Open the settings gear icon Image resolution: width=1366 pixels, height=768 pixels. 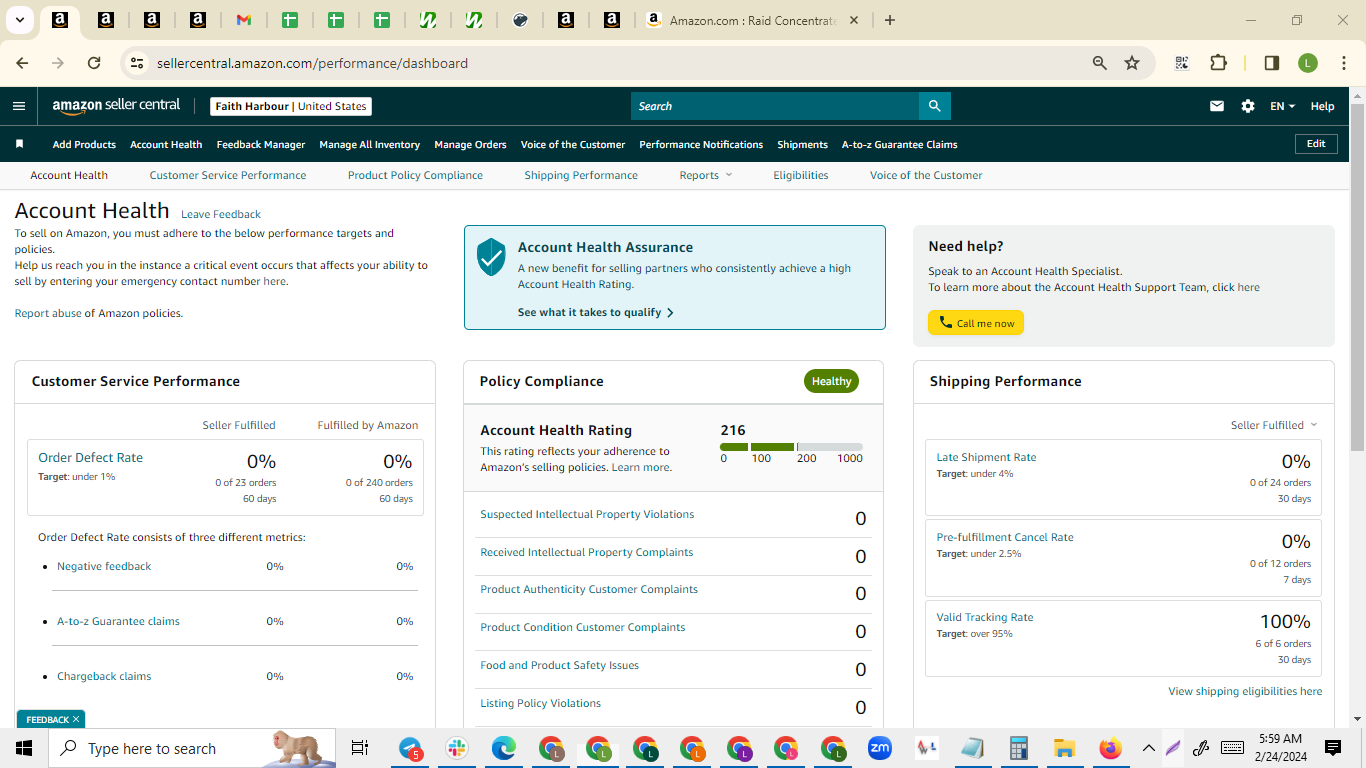click(x=1248, y=106)
